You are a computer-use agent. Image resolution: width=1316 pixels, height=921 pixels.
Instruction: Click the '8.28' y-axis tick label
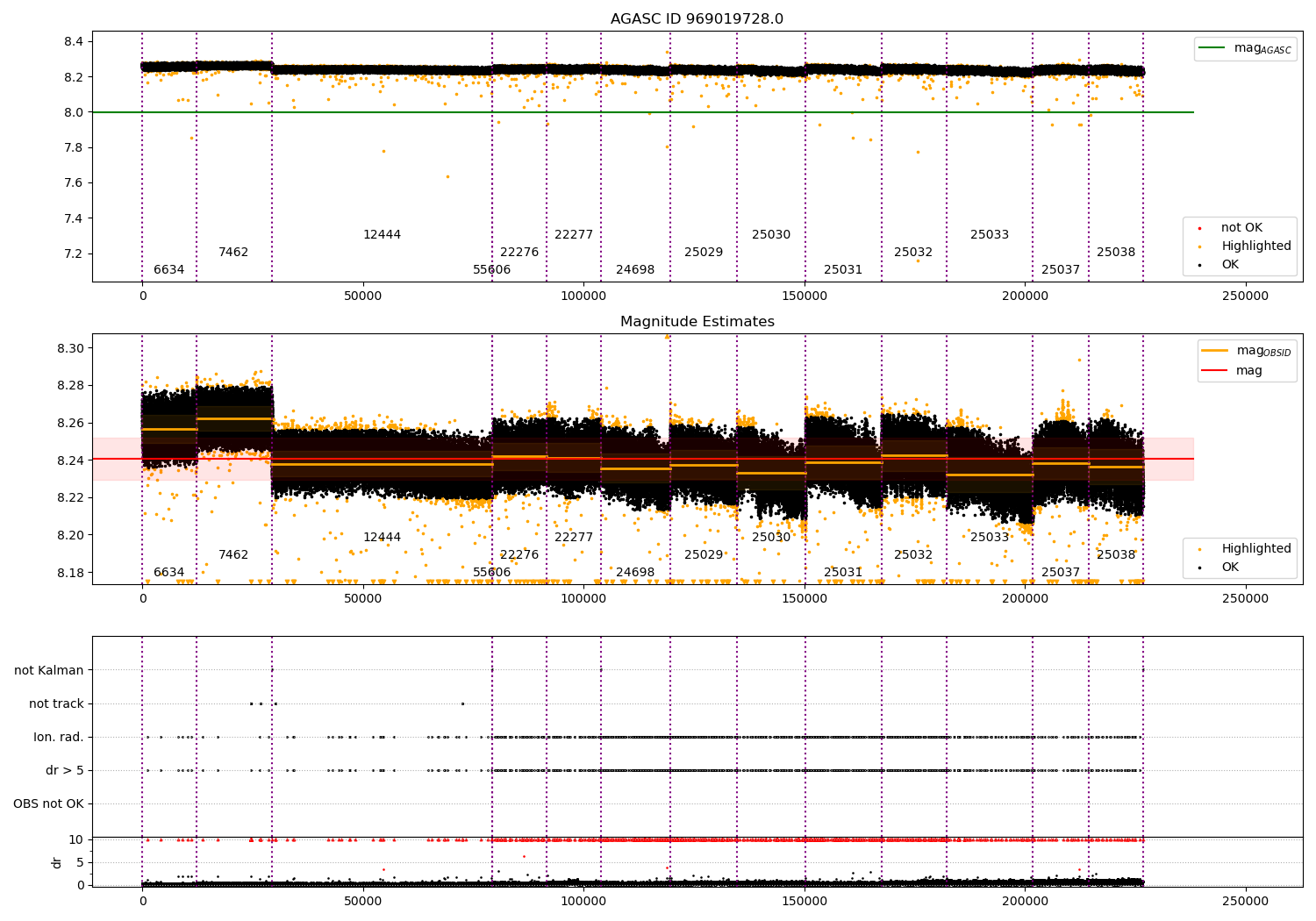70,386
